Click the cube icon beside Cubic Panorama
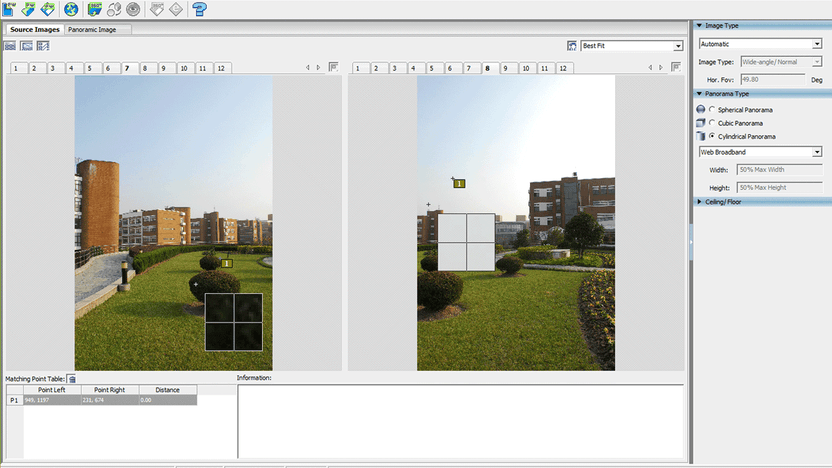 click(701, 123)
